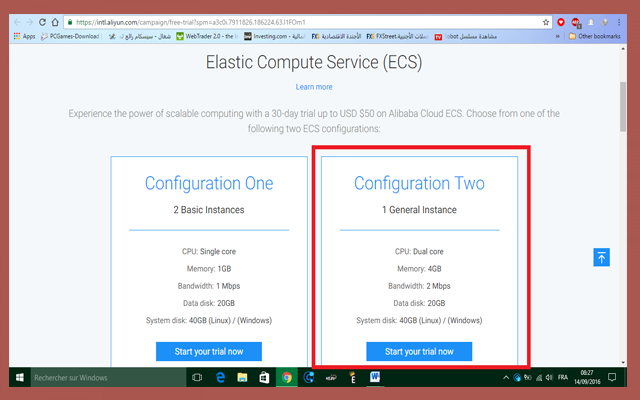Launch Microsoft Edge from the taskbar
640x400 pixels.
pos(220,378)
